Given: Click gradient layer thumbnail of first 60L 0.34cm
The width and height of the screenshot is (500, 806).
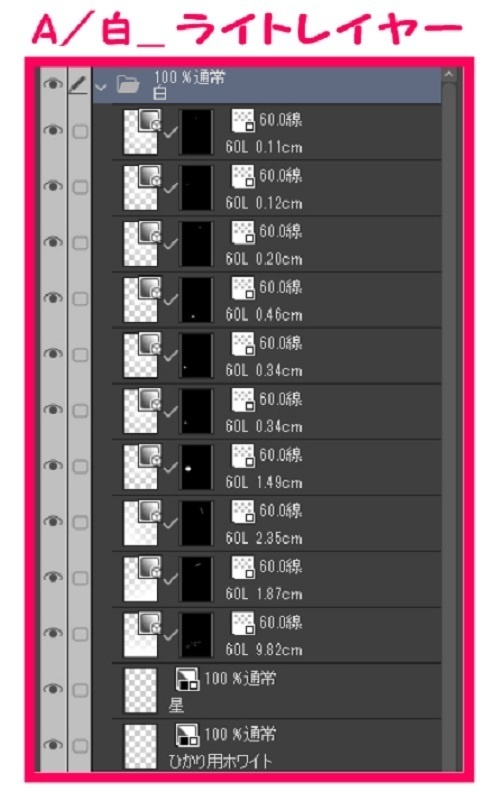Looking at the screenshot, I should [x=141, y=355].
